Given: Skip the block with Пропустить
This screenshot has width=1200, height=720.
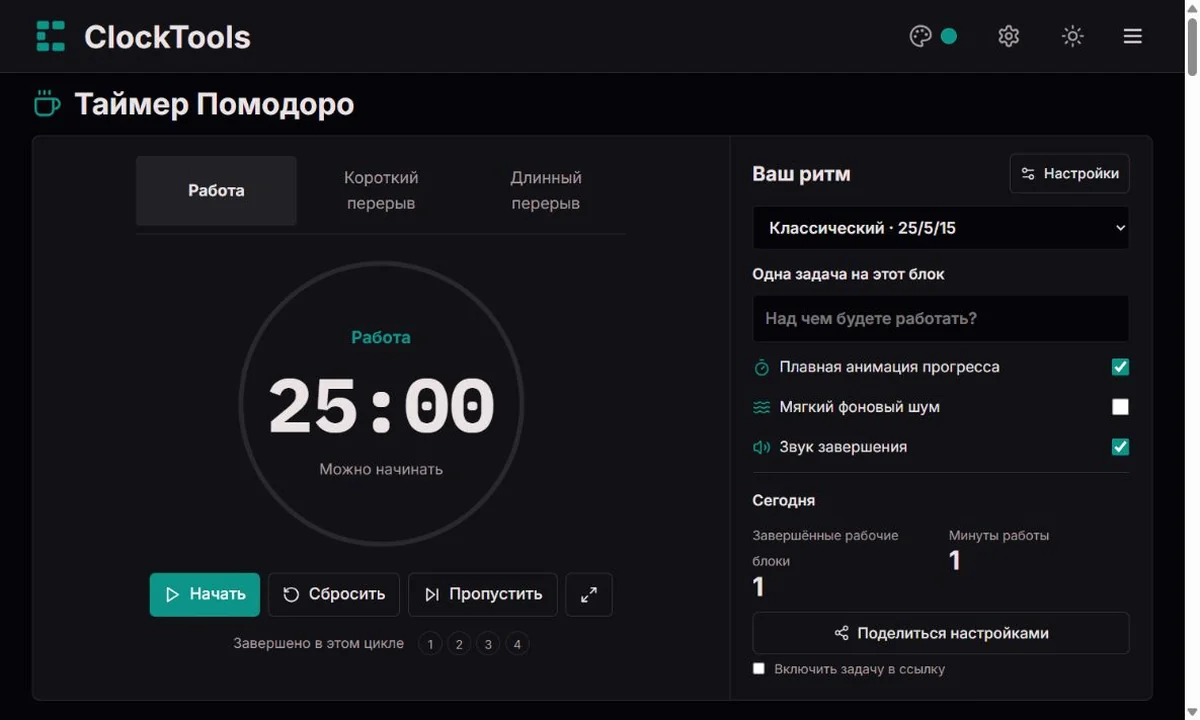Looking at the screenshot, I should tap(483, 594).
